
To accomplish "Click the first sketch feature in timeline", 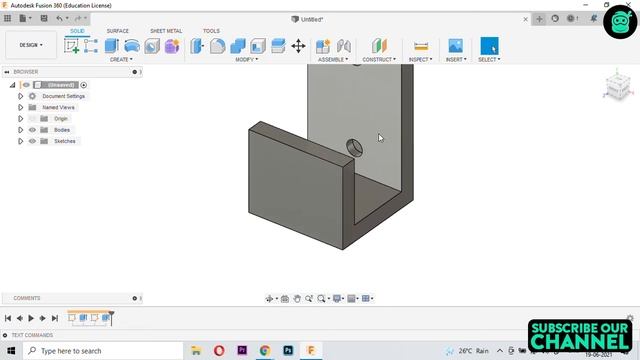I will (x=72, y=318).
